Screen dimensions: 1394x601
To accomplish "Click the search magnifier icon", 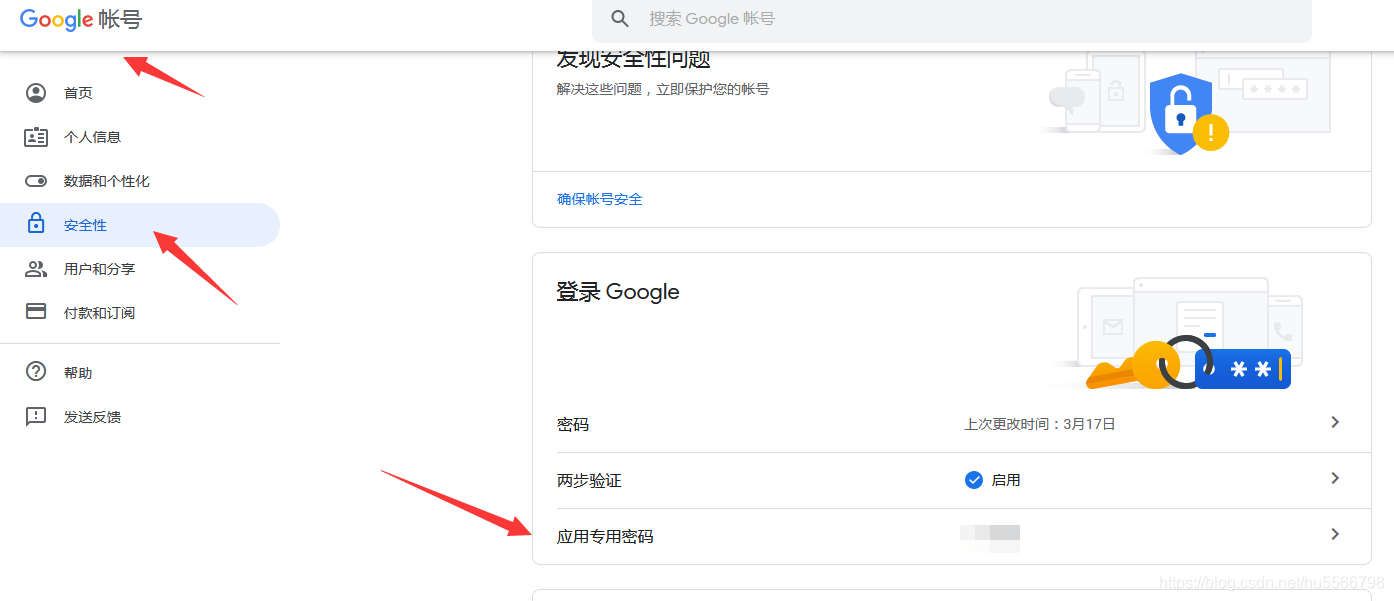I will [620, 19].
